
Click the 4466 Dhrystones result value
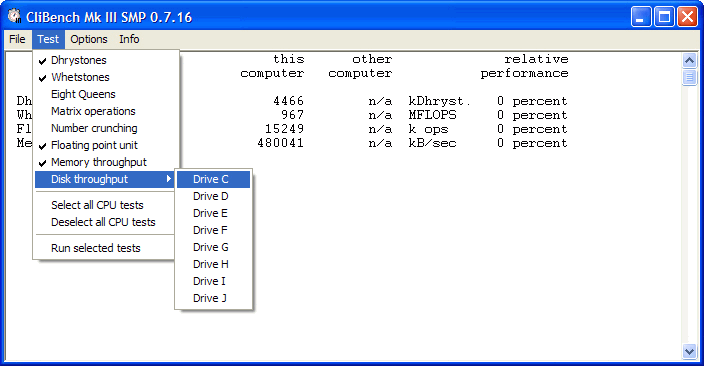click(289, 101)
